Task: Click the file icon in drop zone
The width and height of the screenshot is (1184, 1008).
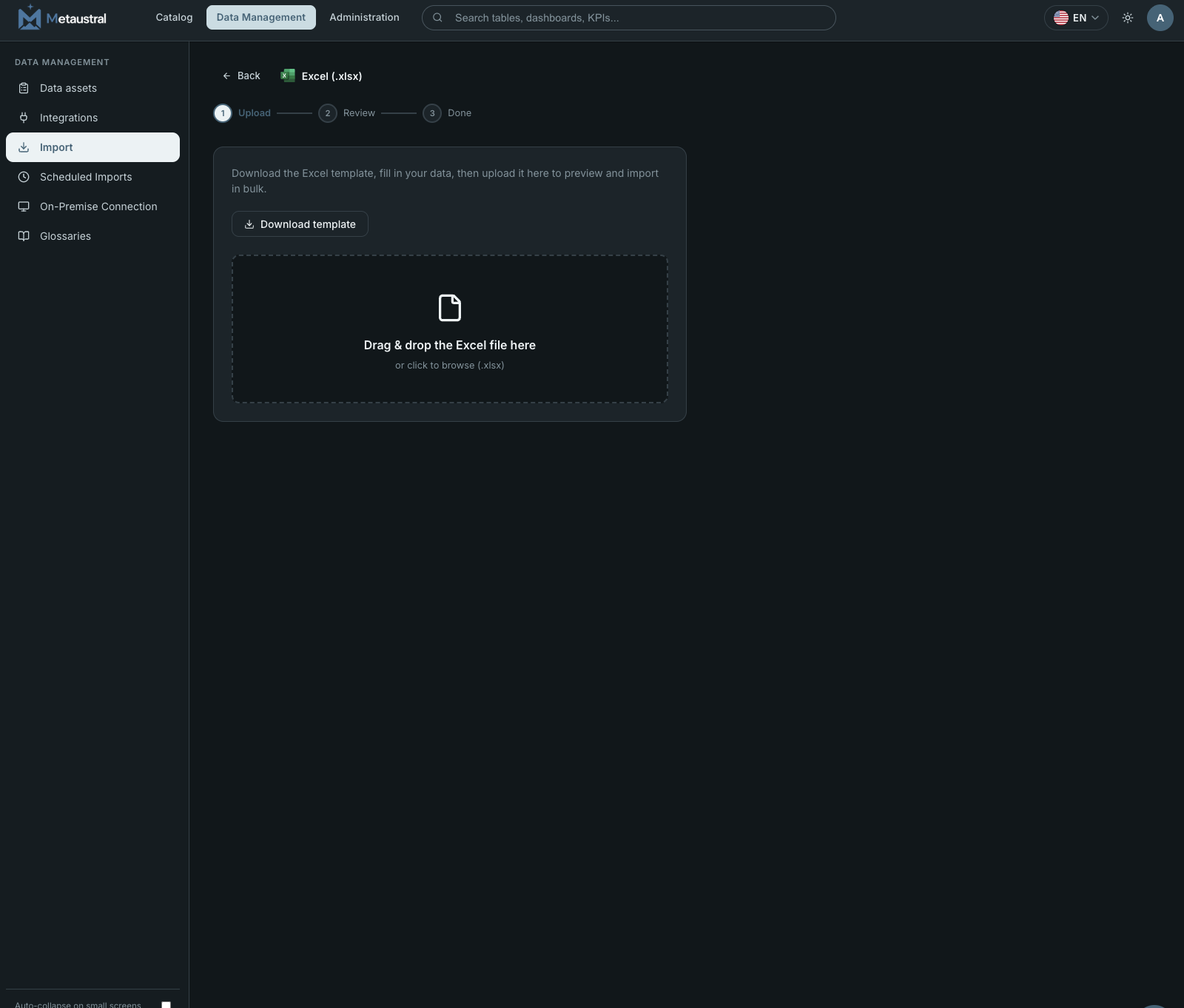Action: coord(450,308)
